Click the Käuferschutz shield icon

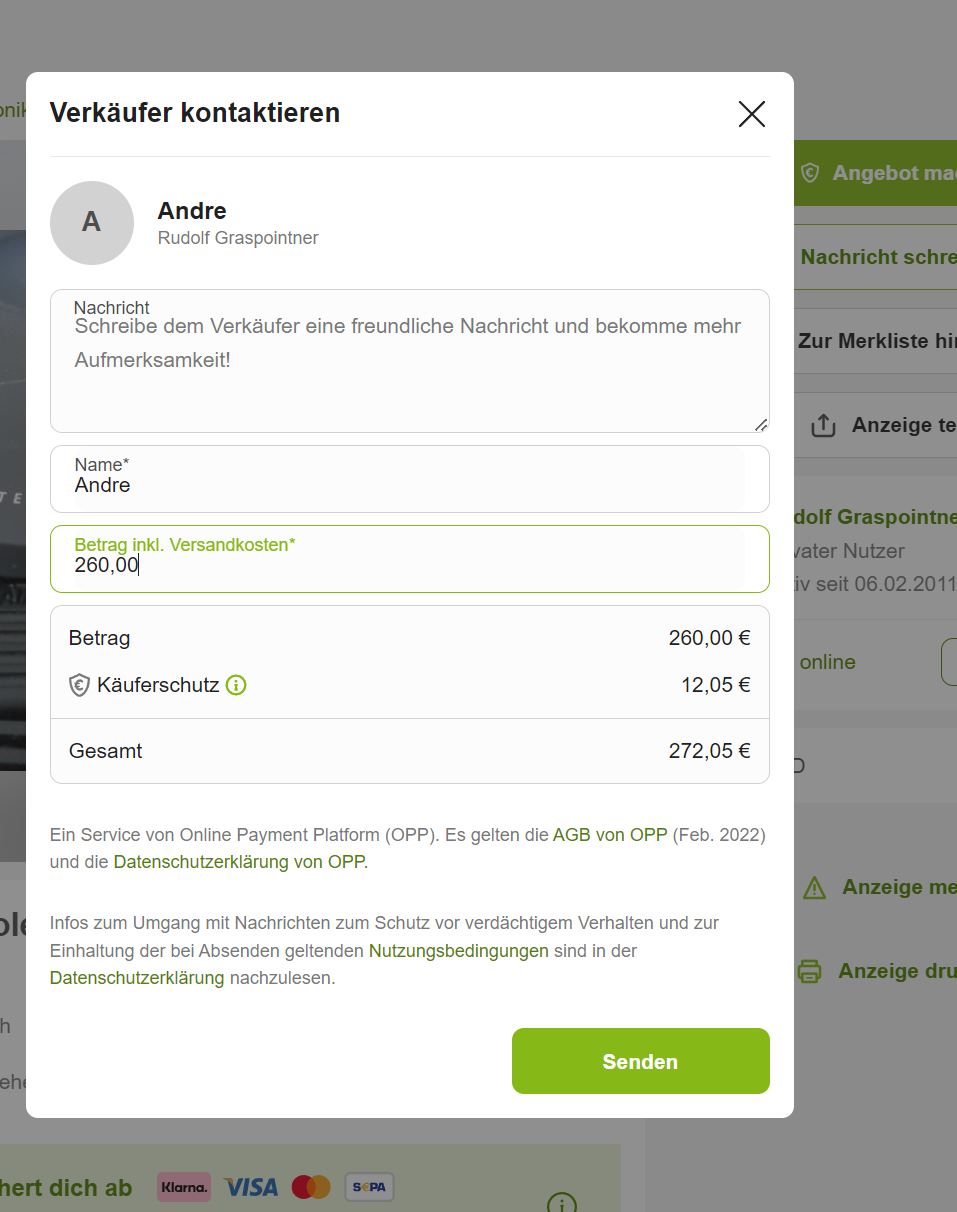click(79, 685)
